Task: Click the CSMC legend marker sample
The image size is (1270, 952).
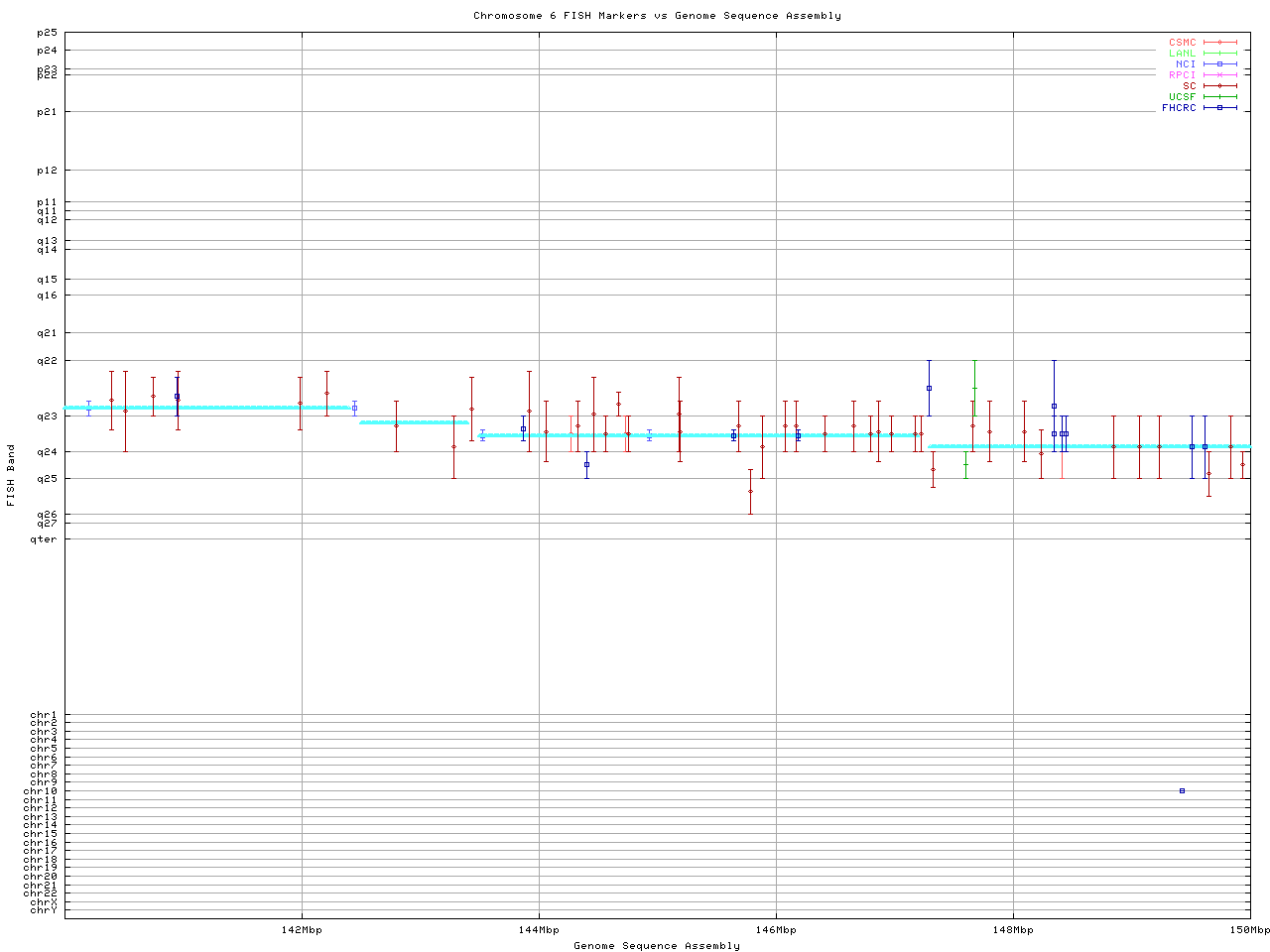Action: 1219,43
